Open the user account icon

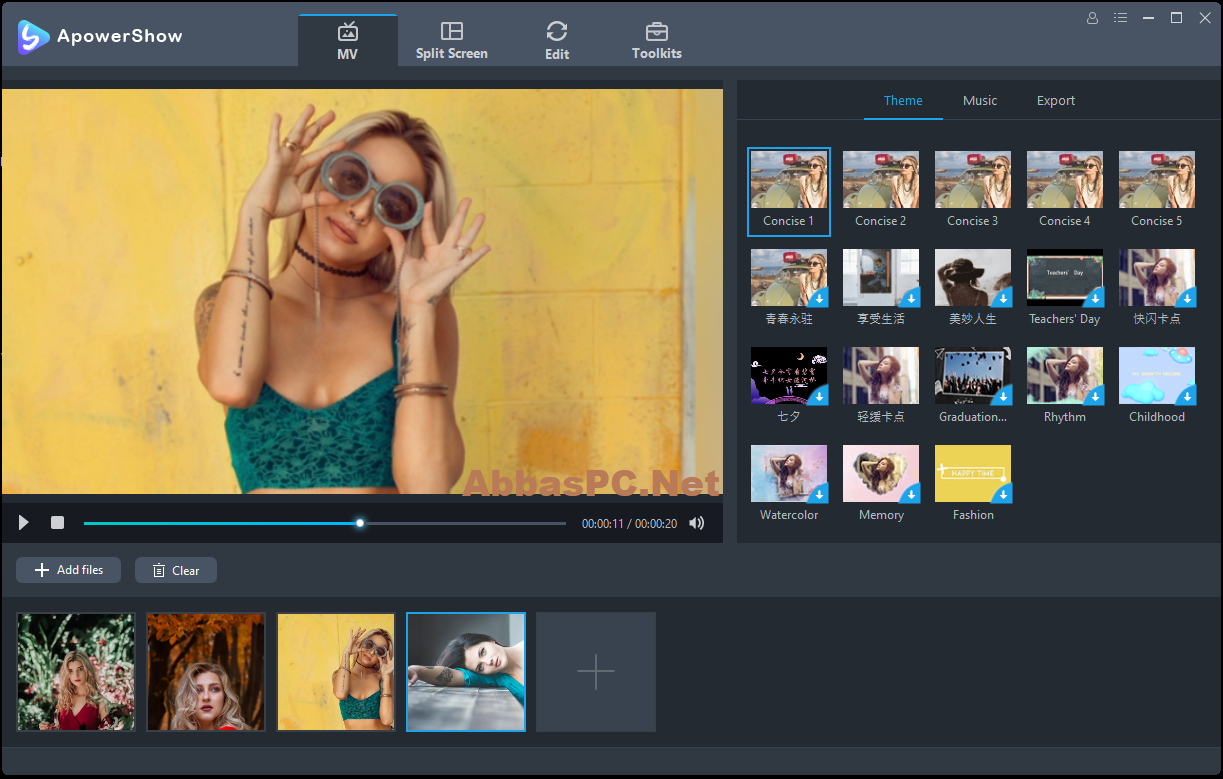point(1092,18)
